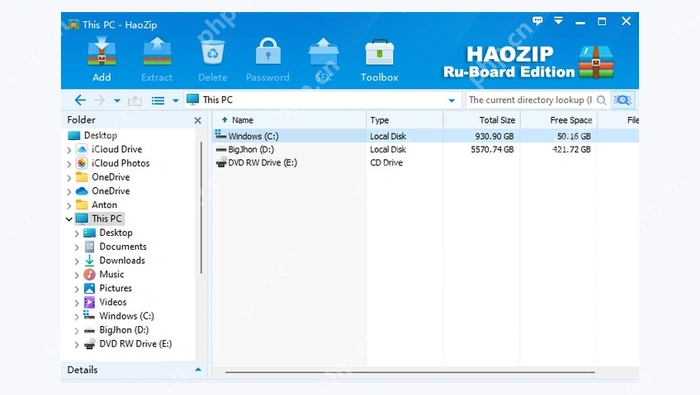Click the iCloud Drive icon in the tree

82,150
